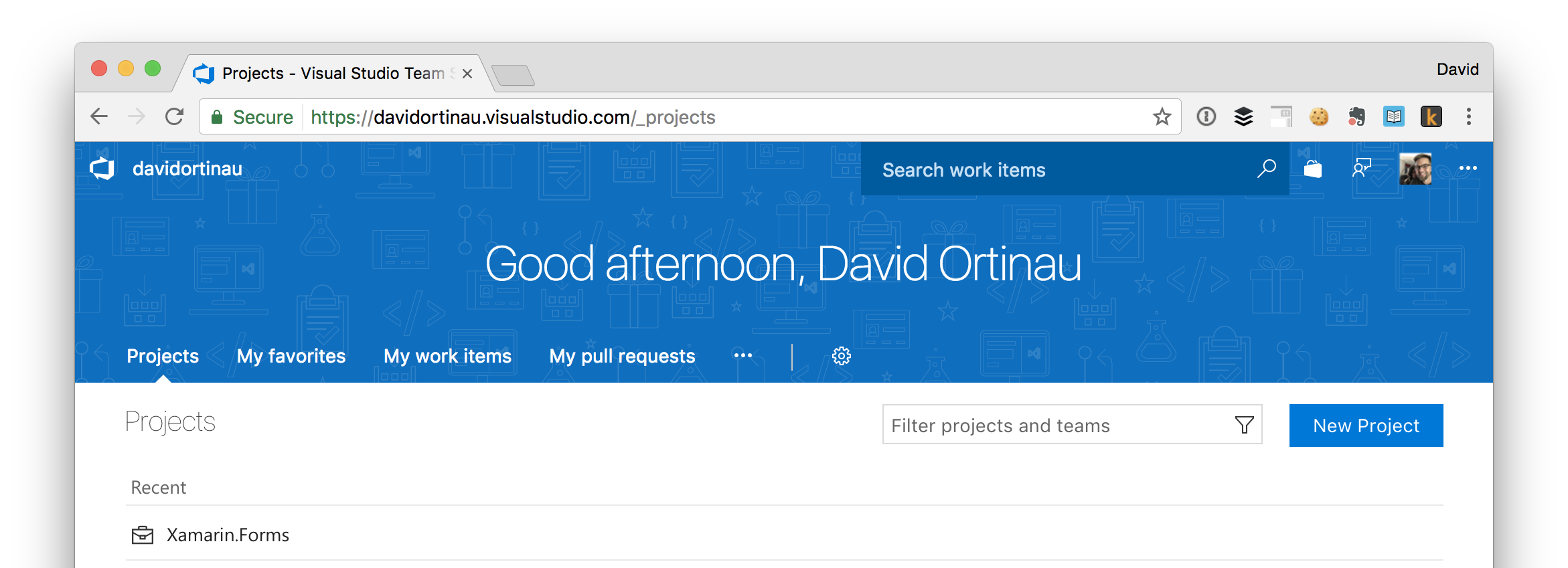Expand the header ellipsis menu
This screenshot has width=1568, height=568.
[x=1468, y=169]
